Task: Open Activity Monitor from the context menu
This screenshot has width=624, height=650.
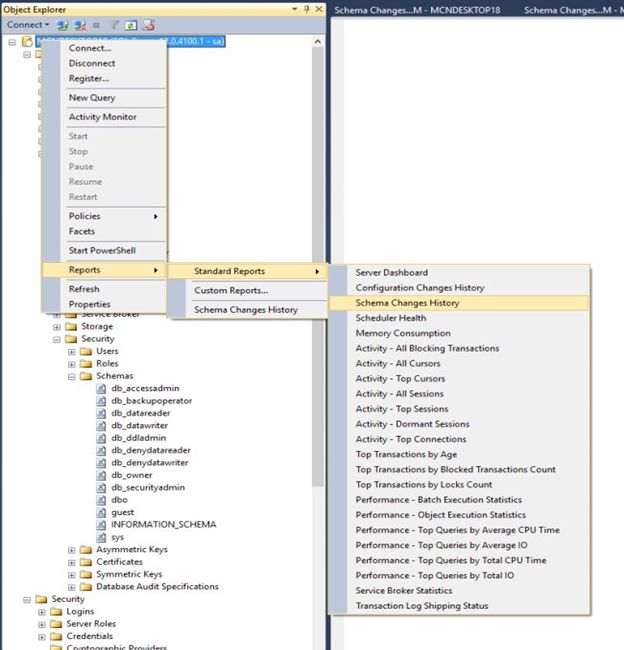Action: tap(102, 117)
